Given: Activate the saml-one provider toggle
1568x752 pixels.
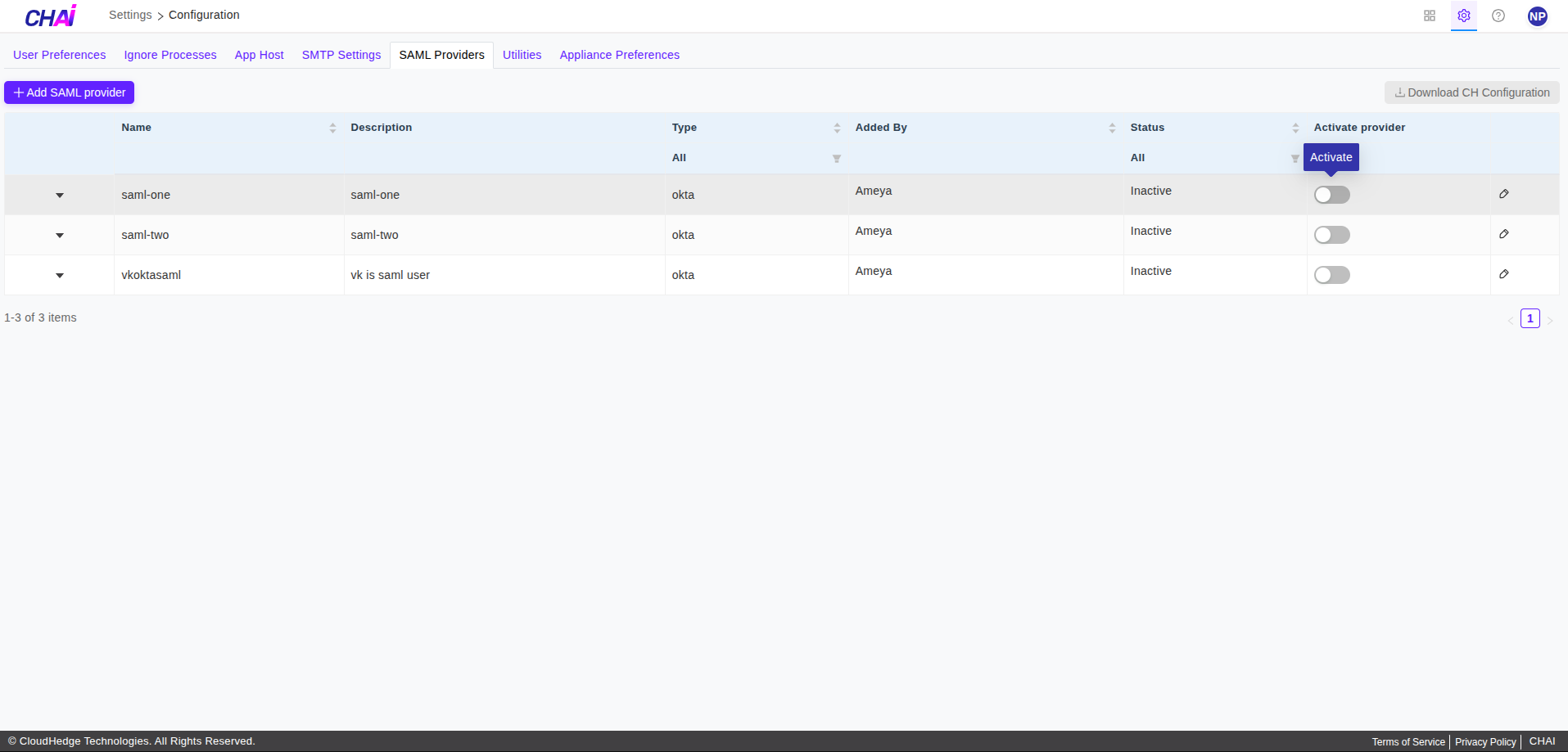Looking at the screenshot, I should 1331,195.
